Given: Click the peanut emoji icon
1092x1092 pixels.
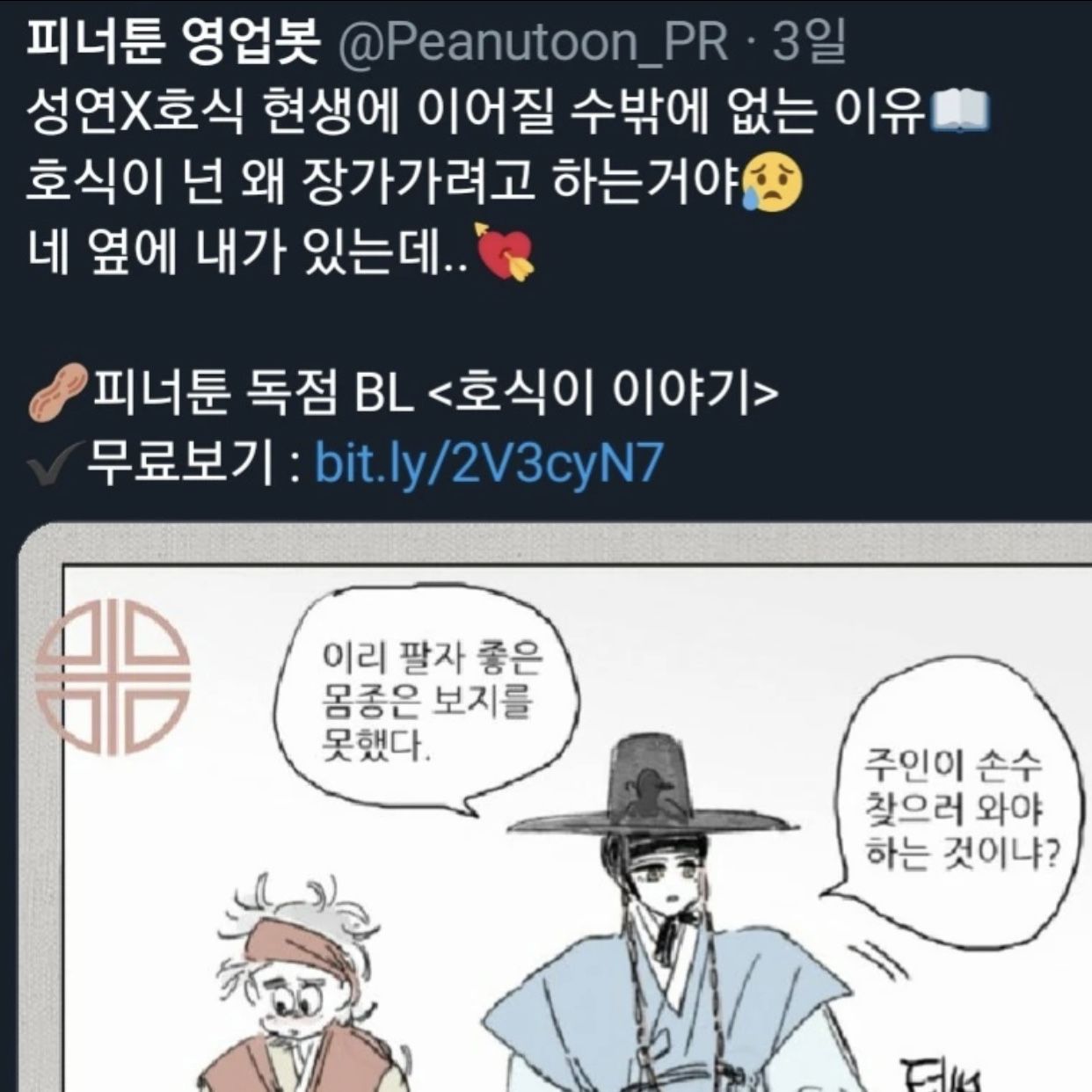Looking at the screenshot, I should coord(58,393).
